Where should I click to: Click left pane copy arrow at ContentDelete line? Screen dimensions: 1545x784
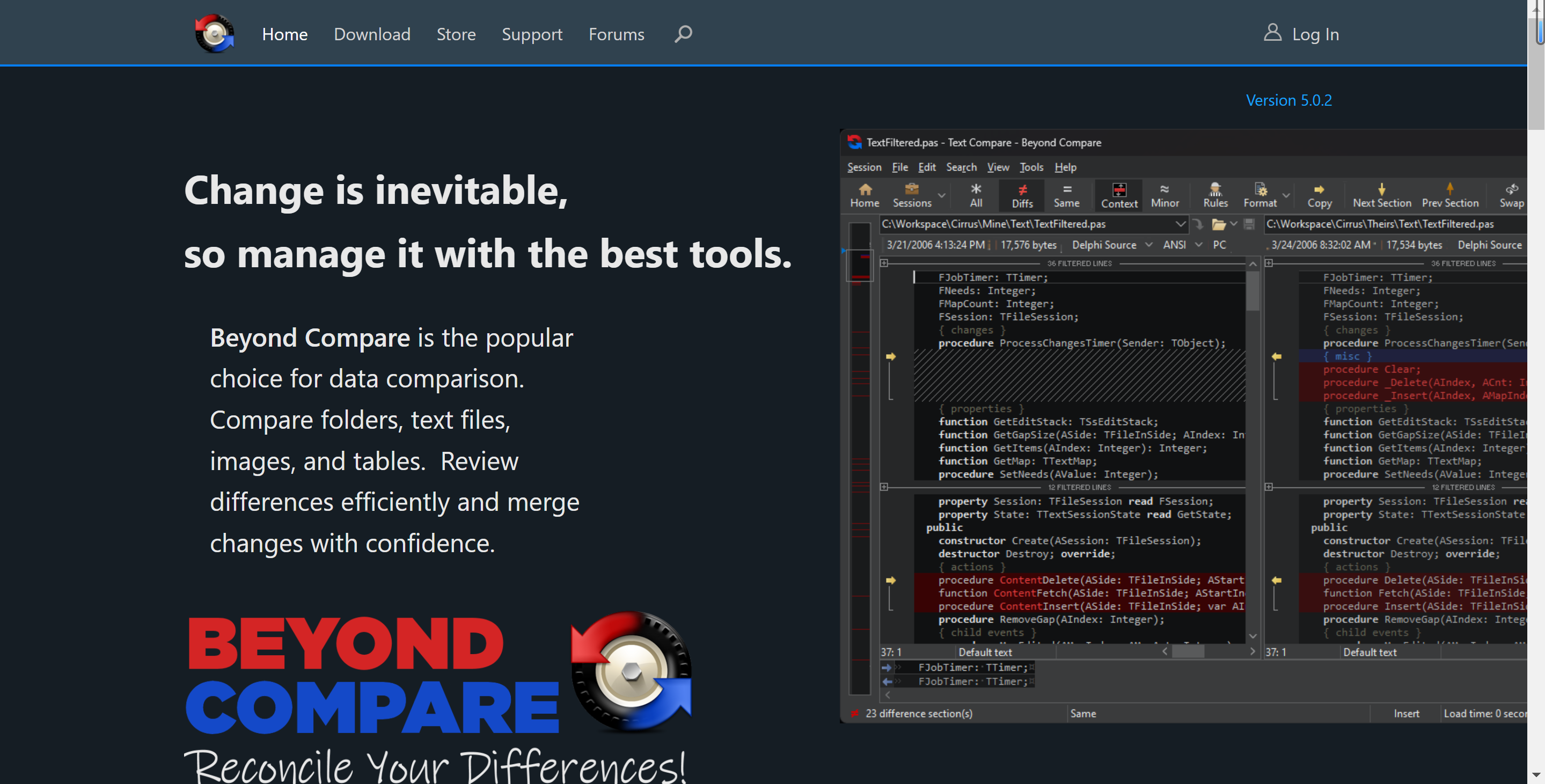(891, 580)
